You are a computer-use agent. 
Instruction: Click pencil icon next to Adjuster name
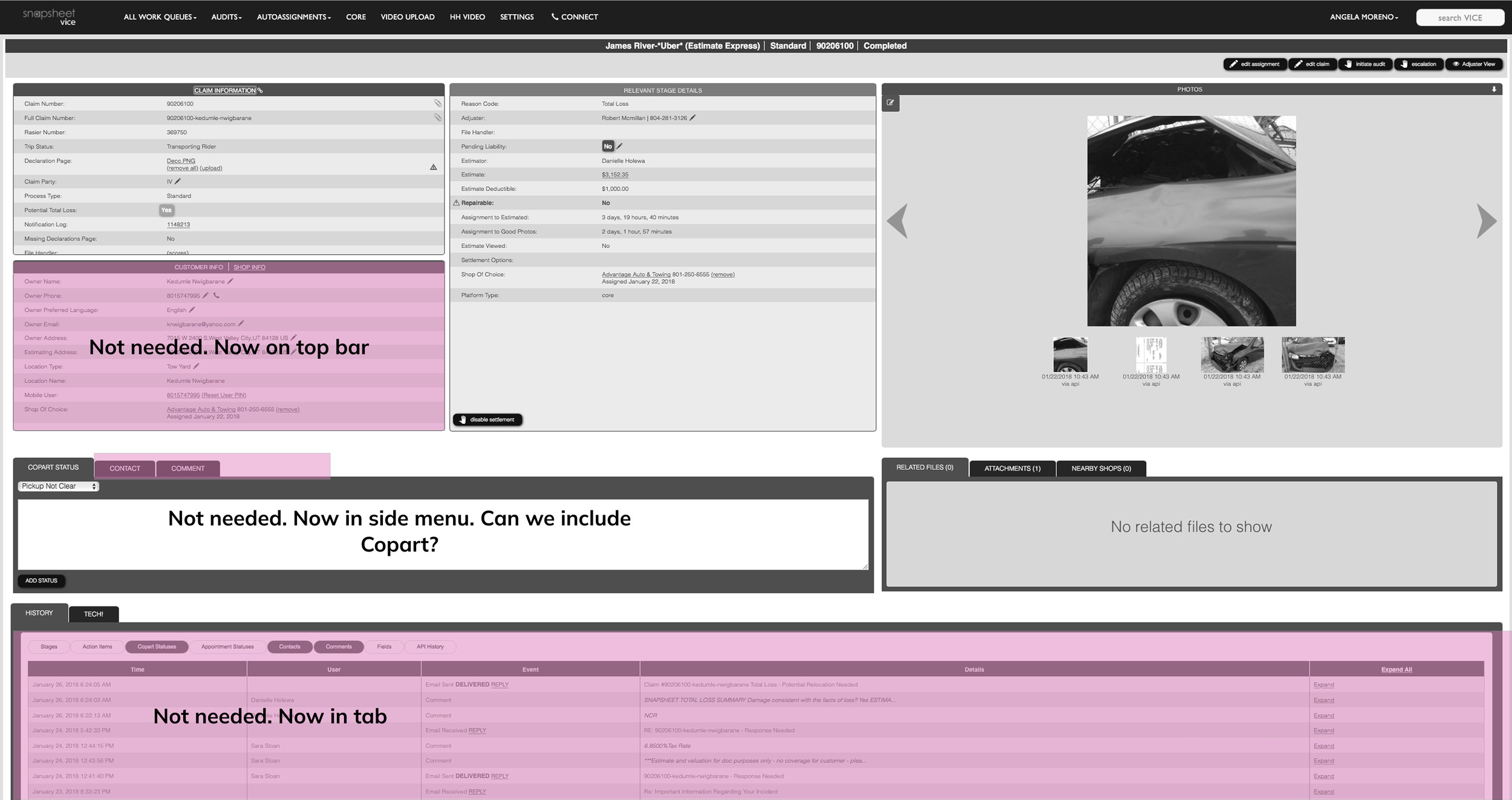click(692, 118)
